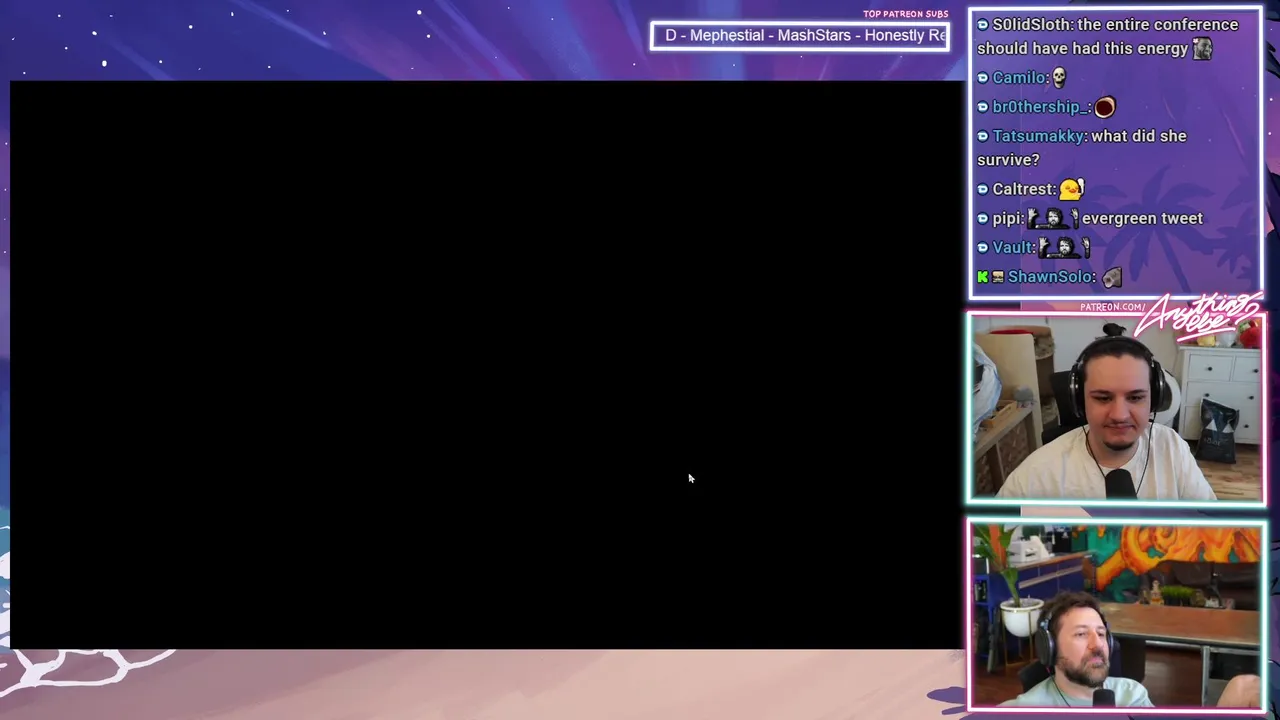
Task: Open Camilo's username in chat
Action: [x=1019, y=78]
